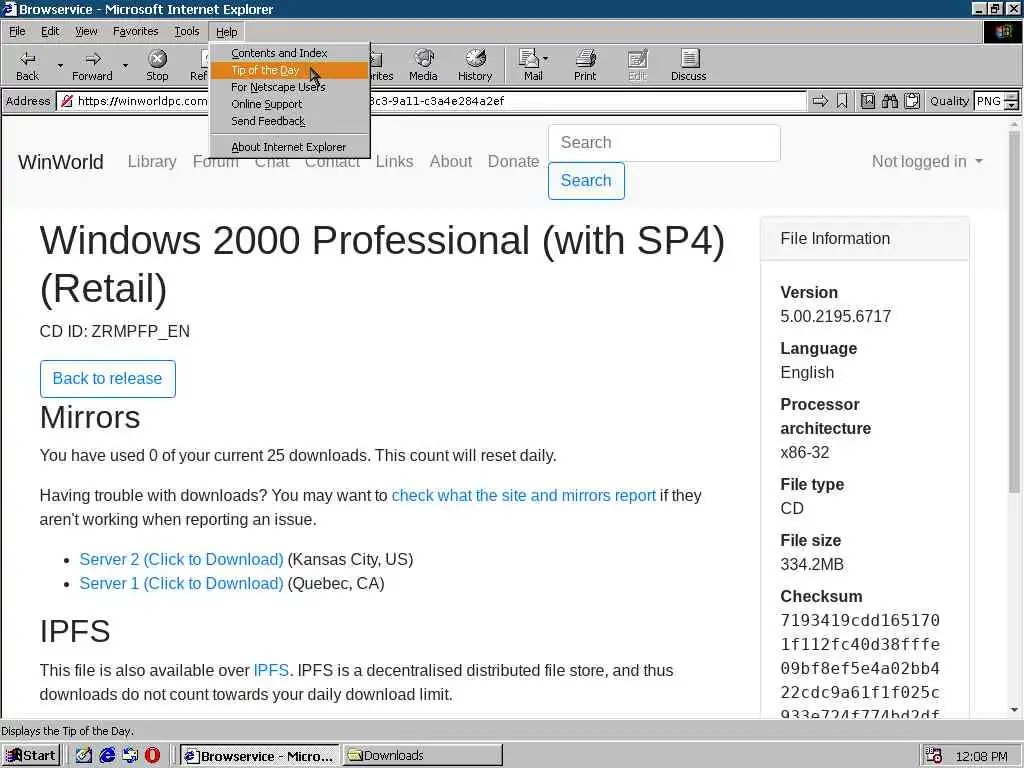The image size is (1024, 768).
Task: Click the Back to release button
Action: coord(107,379)
